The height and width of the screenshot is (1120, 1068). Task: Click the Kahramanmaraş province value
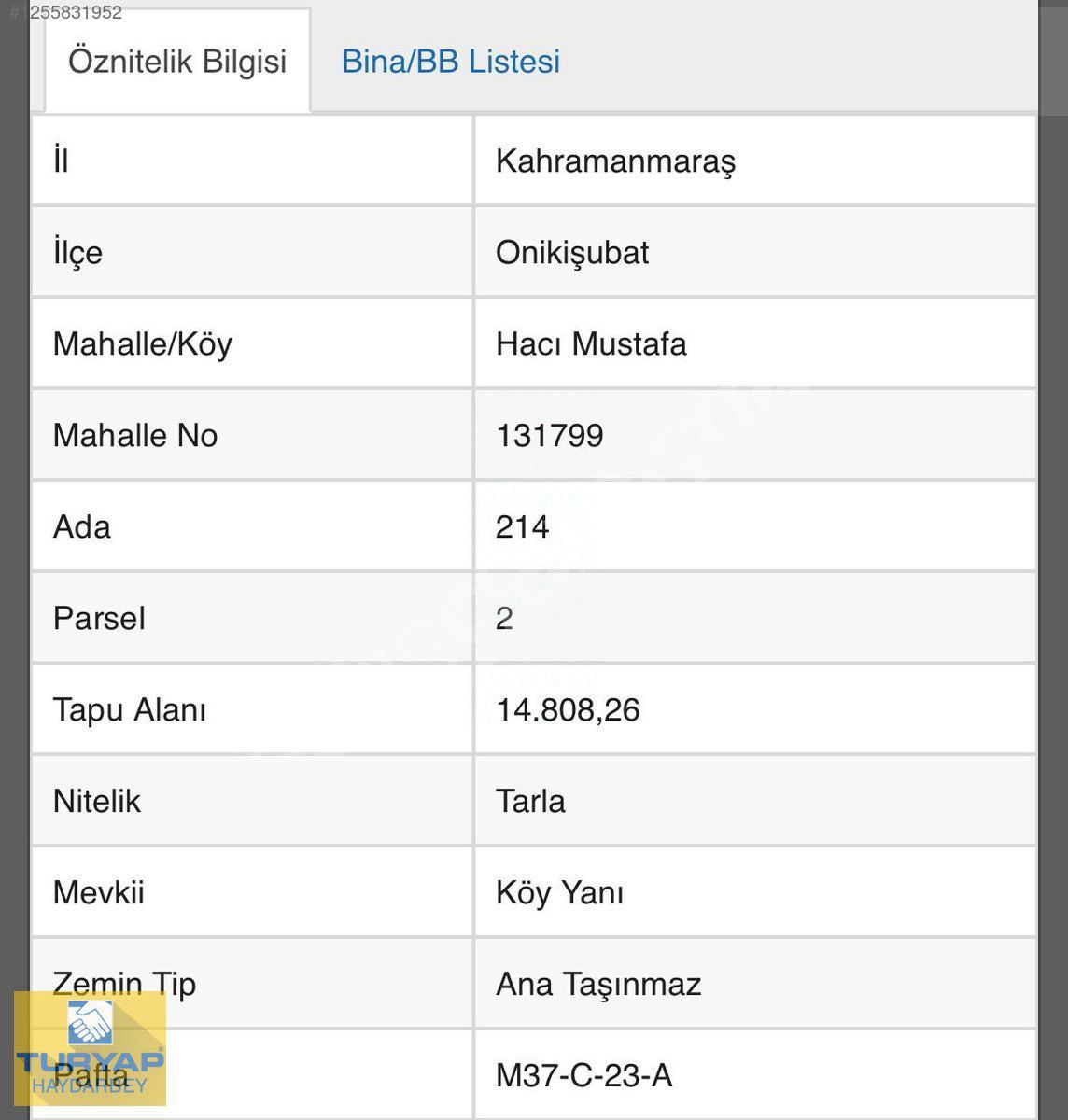point(616,161)
